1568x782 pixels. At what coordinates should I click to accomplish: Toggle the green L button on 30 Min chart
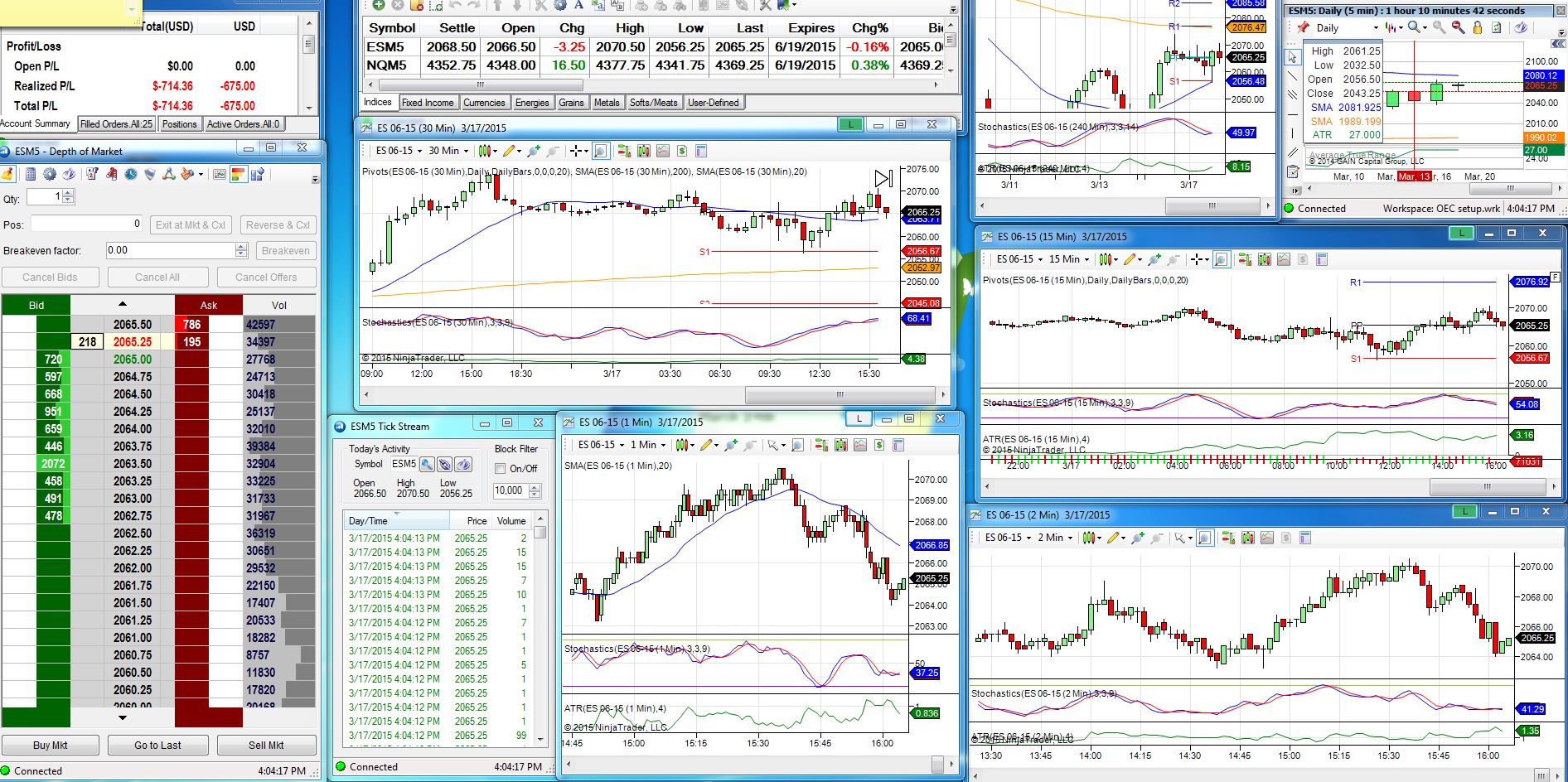[x=849, y=125]
